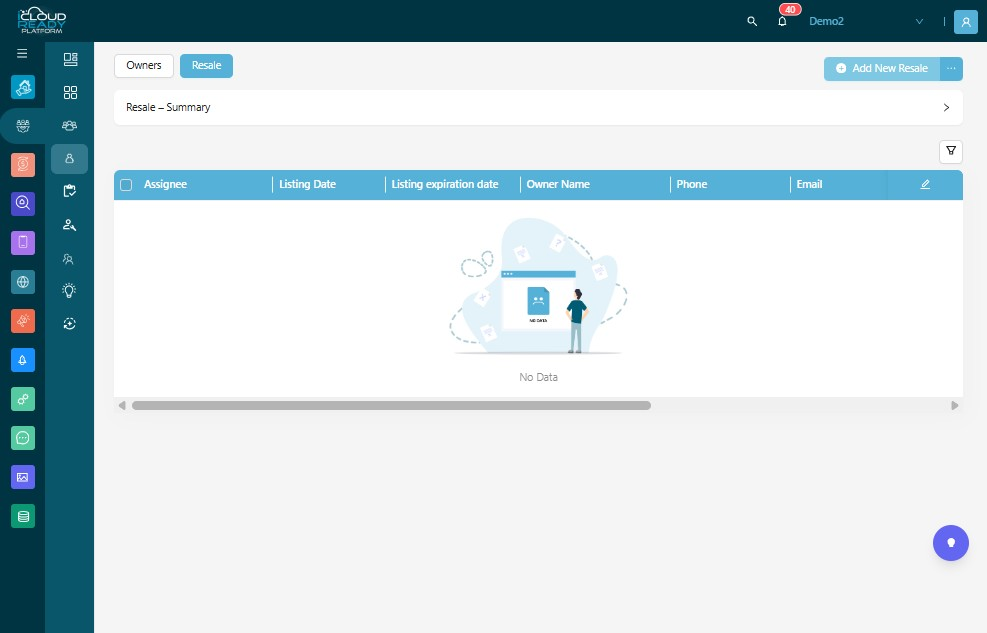Click the edit columns pencil icon

925,184
